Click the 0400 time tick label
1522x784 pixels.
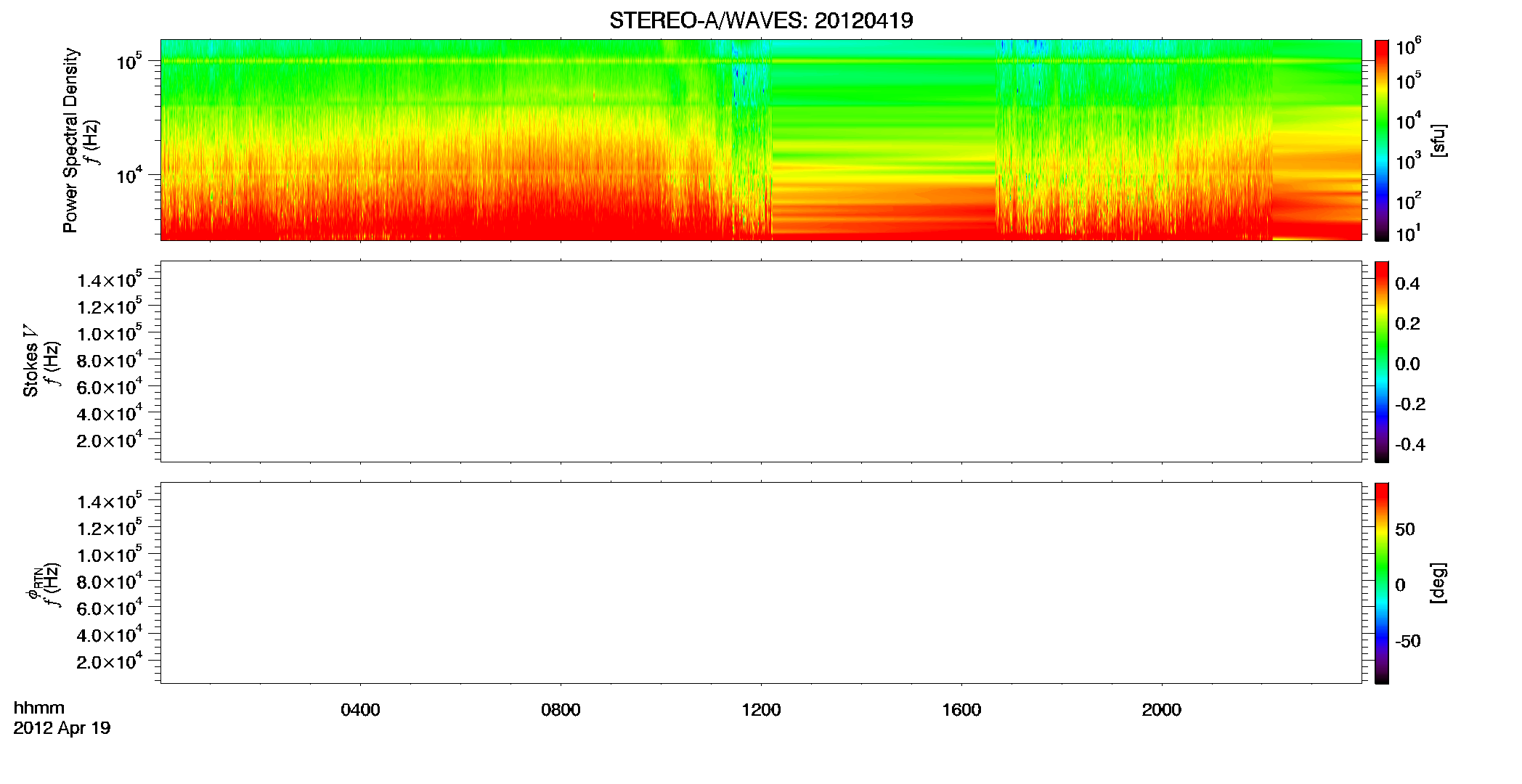[x=360, y=710]
